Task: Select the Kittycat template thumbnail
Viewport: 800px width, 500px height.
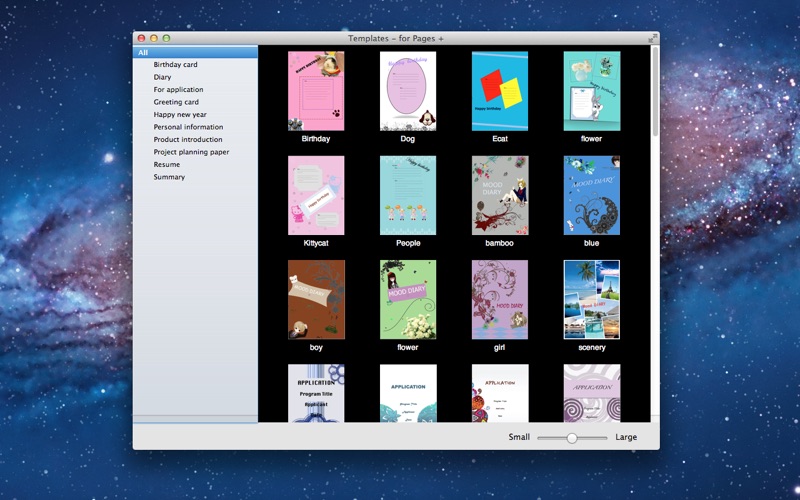Action: point(316,195)
